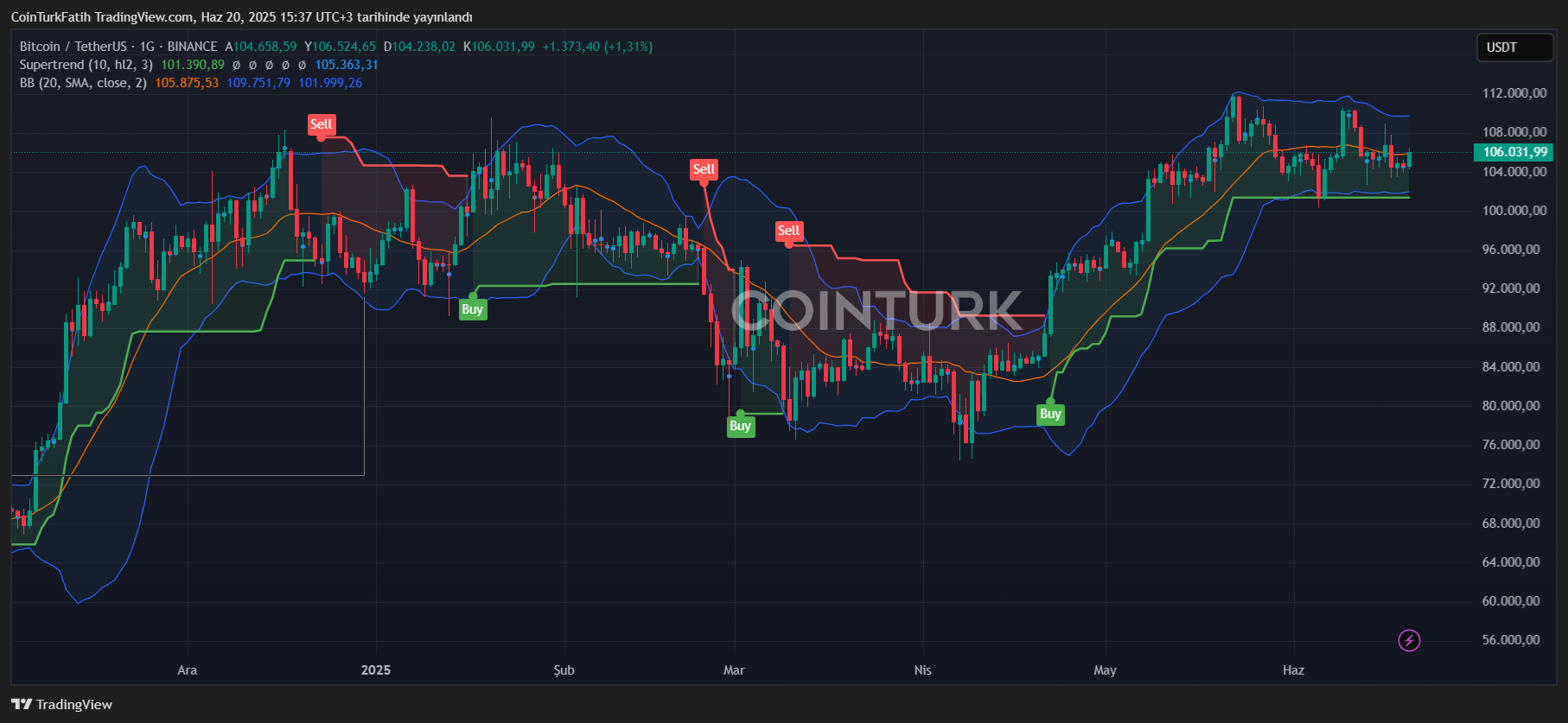Viewport: 1568px width, 723px height.
Task: Click the Ara month label on time axis
Action: [187, 670]
